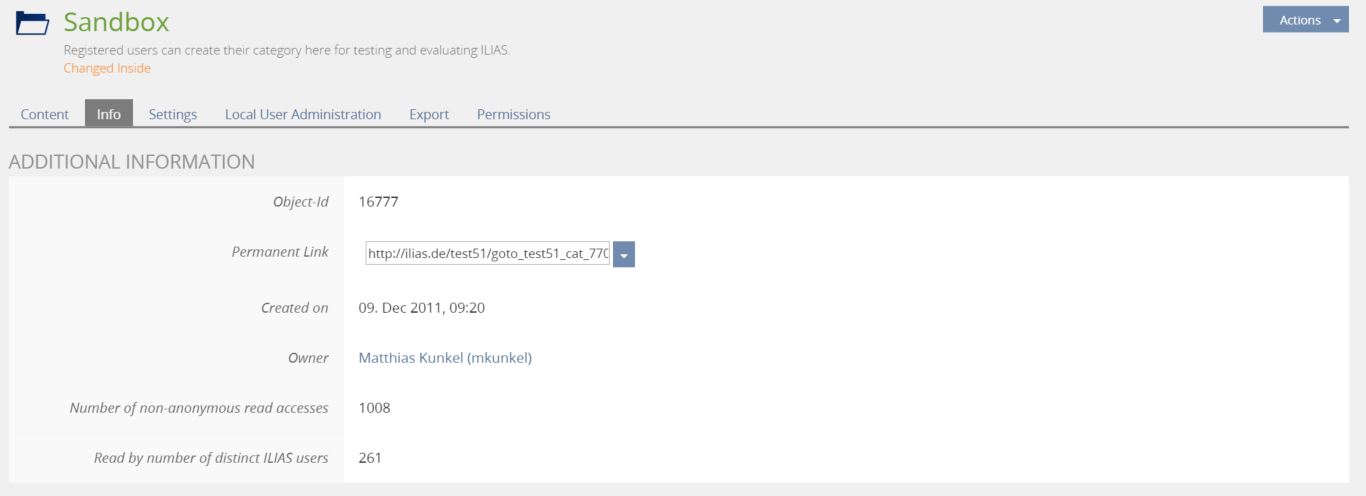Click the Sandbox page title

(x=116, y=22)
